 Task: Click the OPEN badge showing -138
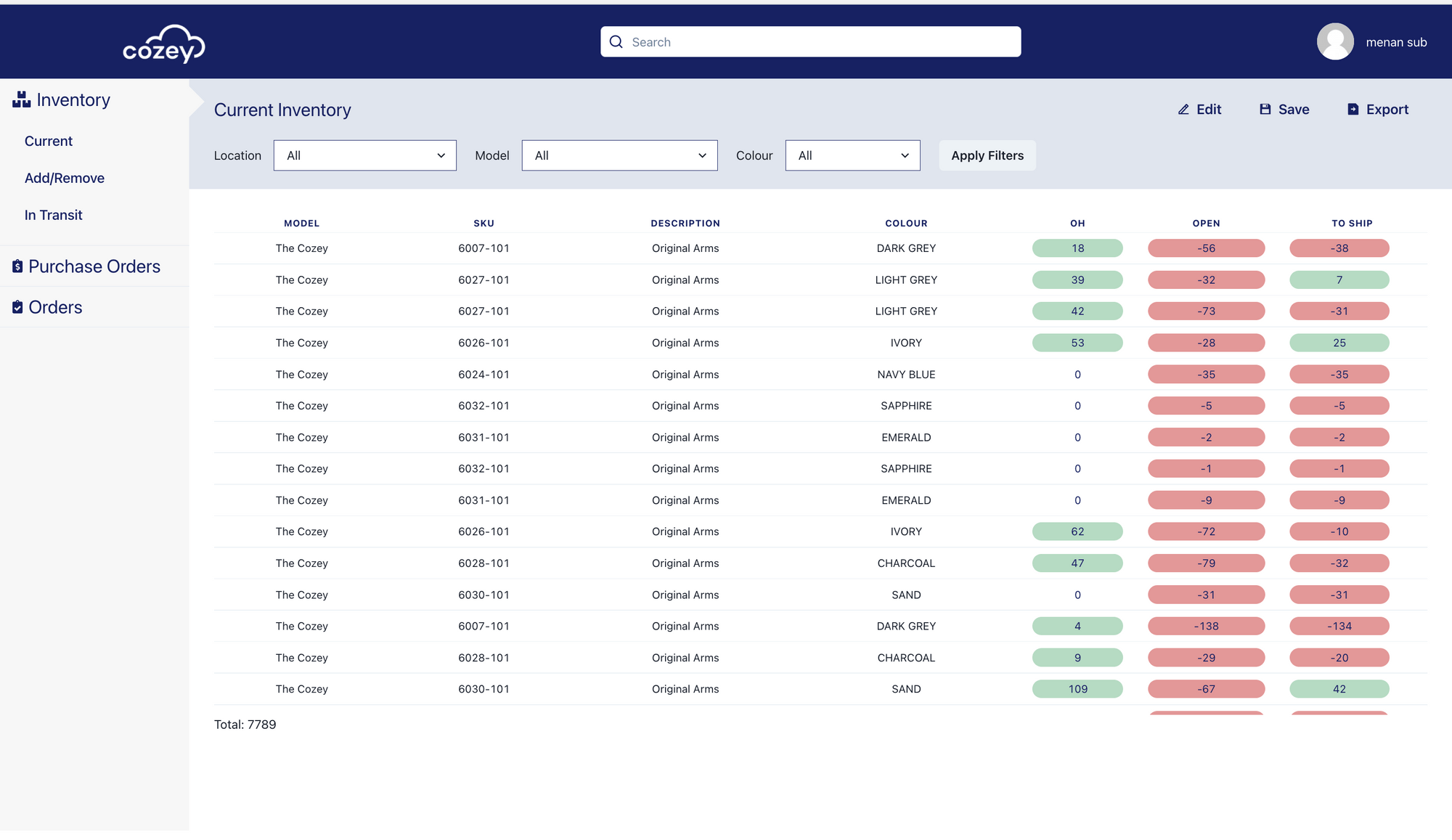[1206, 626]
